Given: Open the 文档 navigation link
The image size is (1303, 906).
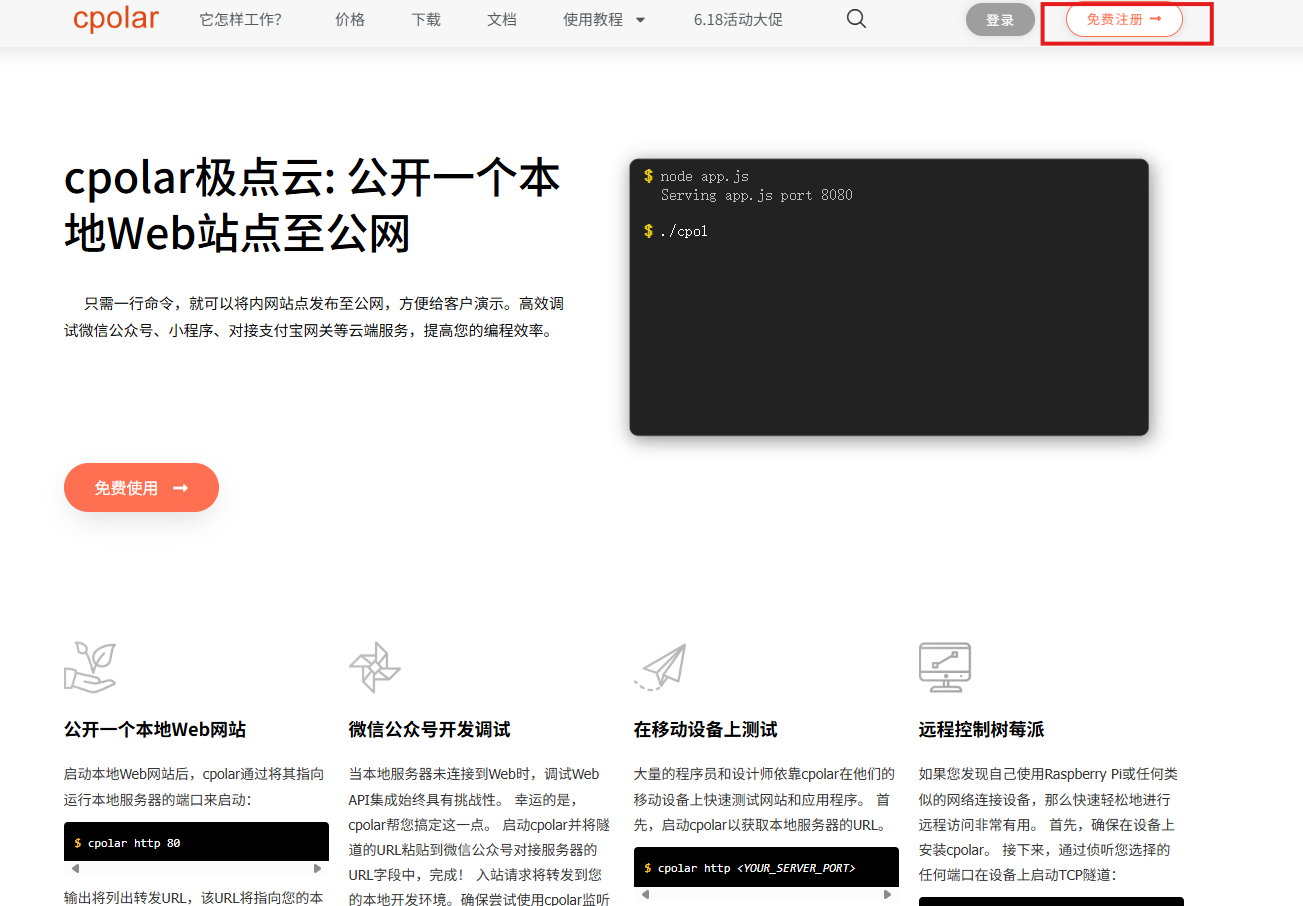Looking at the screenshot, I should click(502, 19).
